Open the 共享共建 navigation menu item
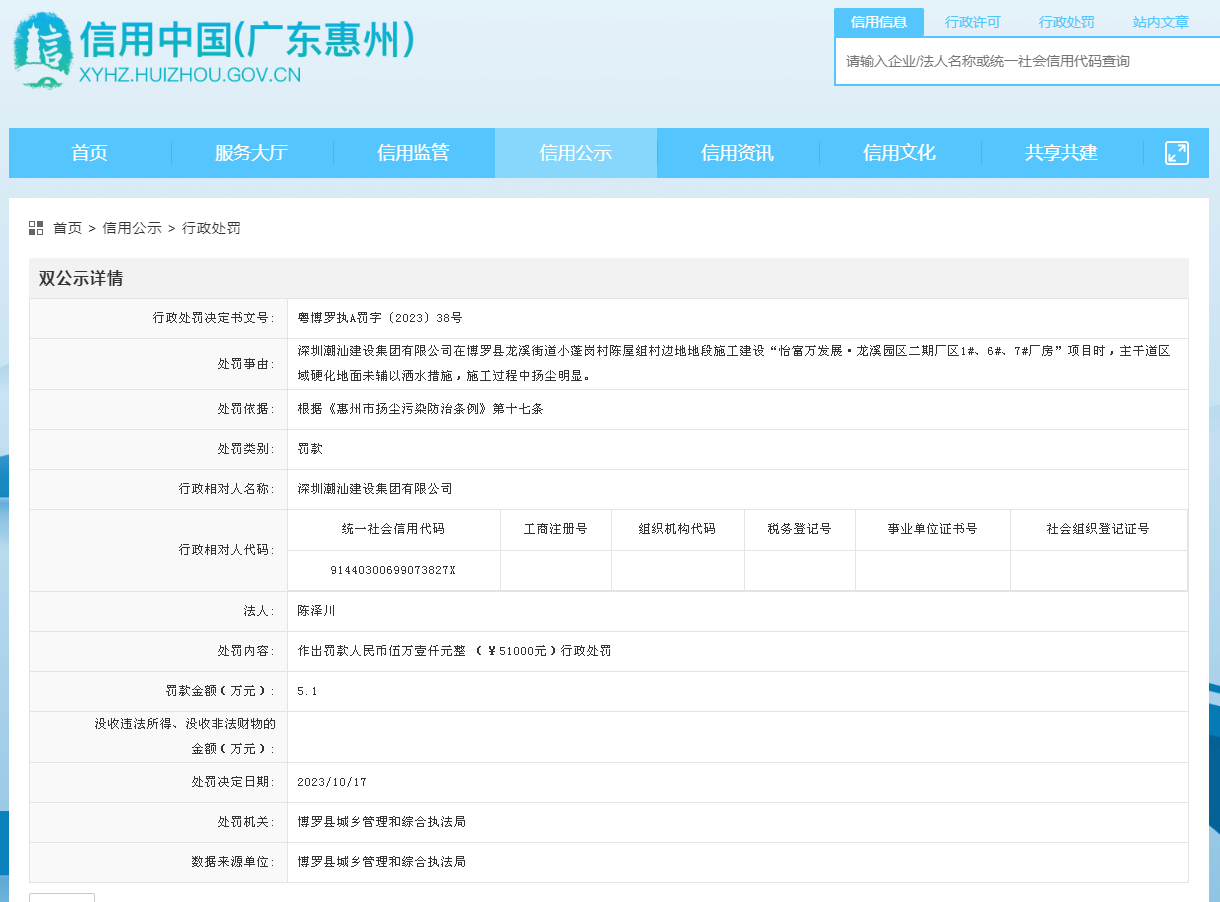This screenshot has width=1220, height=902. pos(1062,153)
